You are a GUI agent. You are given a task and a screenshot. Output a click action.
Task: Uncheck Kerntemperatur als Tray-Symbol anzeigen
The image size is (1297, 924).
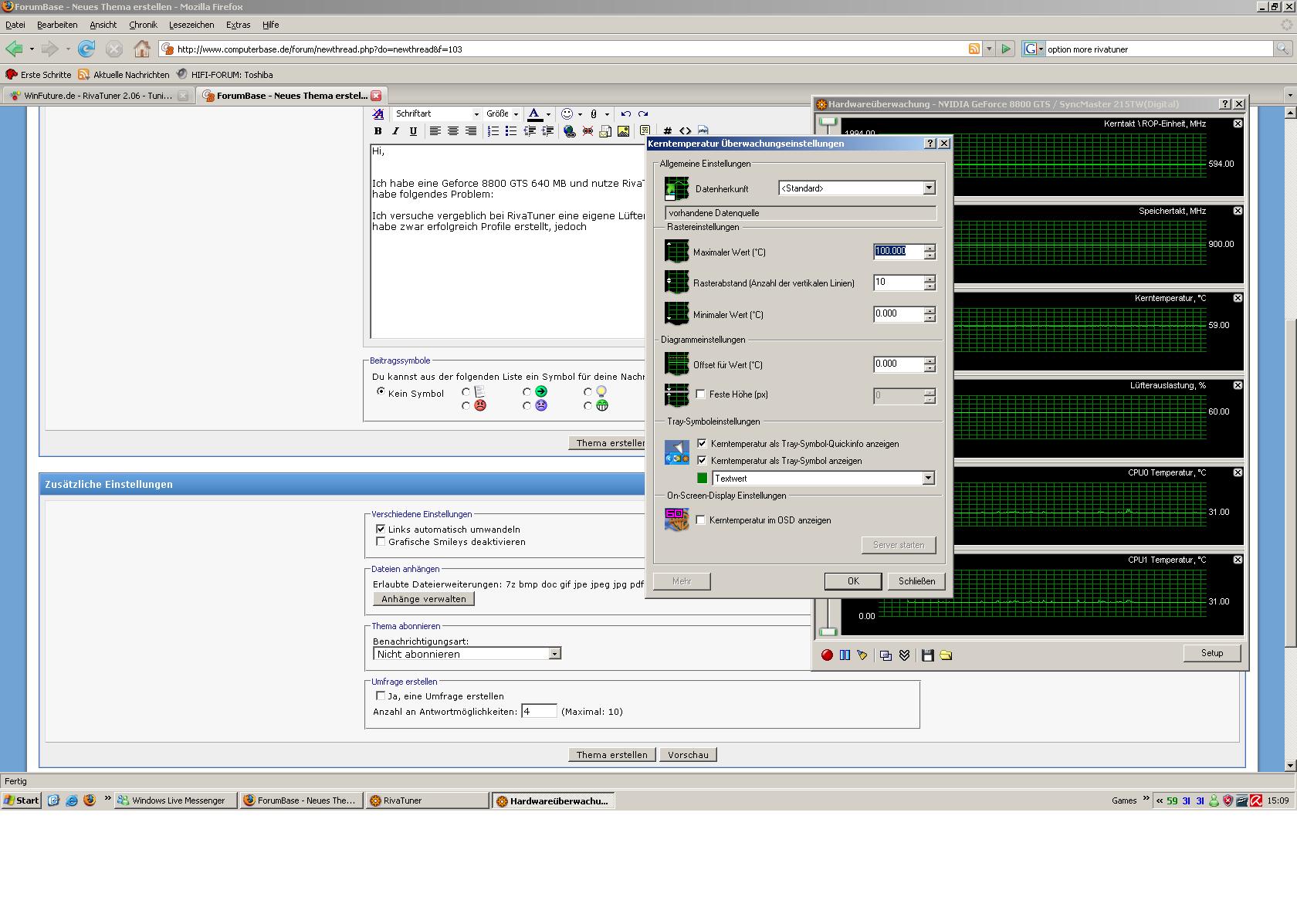coord(702,461)
